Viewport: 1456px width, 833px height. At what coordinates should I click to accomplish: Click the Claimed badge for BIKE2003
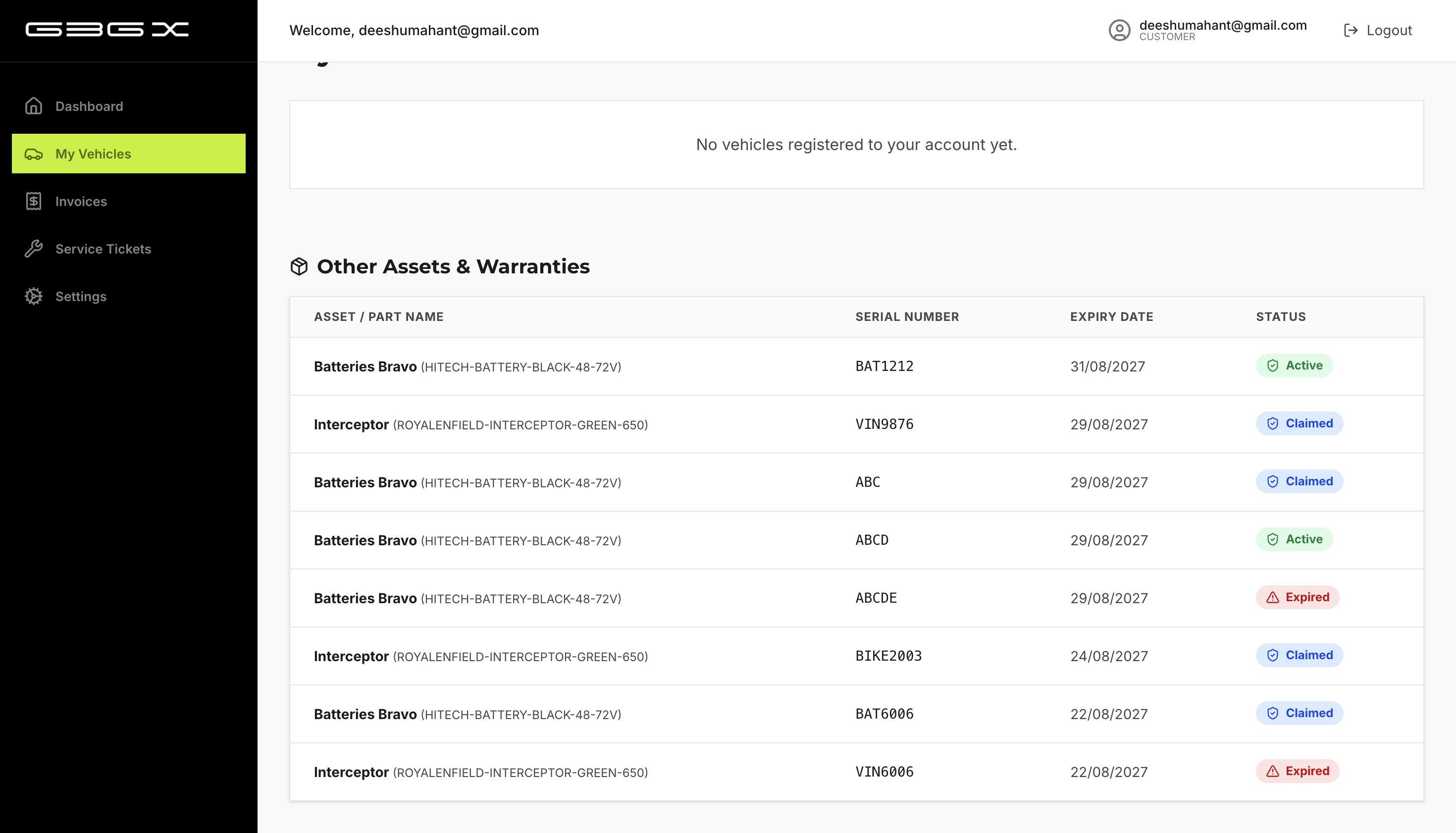coord(1299,655)
